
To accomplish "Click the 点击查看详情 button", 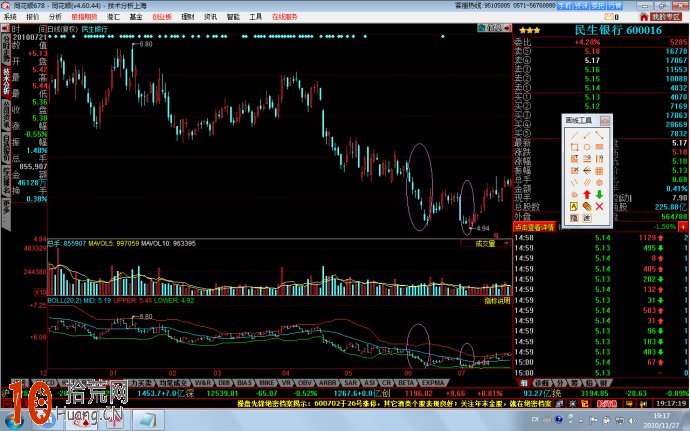I will pos(535,229).
